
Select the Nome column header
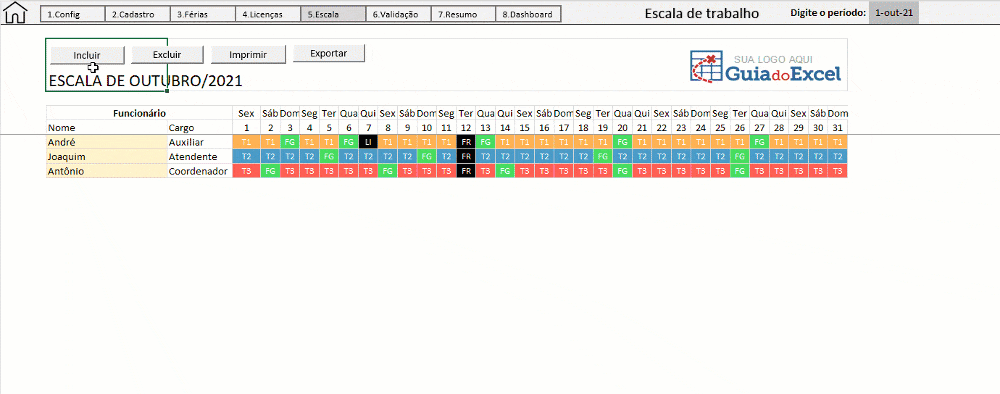point(107,128)
